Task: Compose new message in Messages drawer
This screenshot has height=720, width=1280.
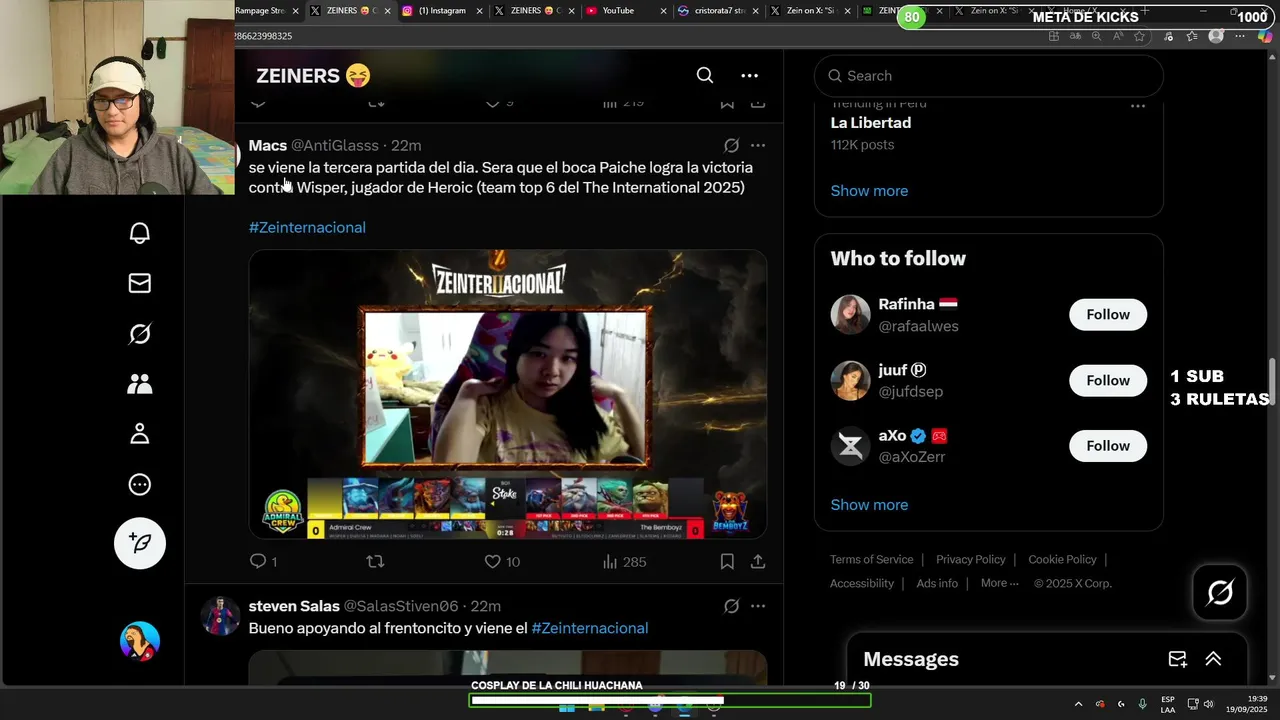Action: [1178, 659]
